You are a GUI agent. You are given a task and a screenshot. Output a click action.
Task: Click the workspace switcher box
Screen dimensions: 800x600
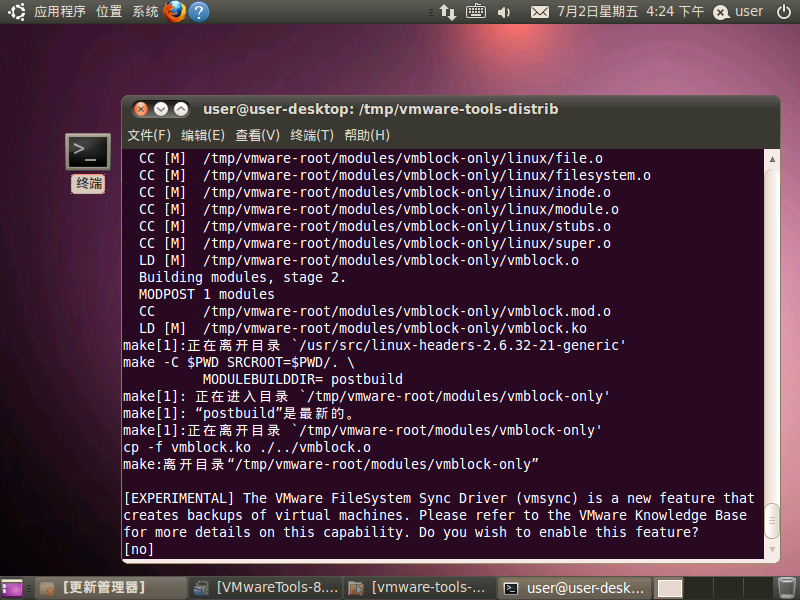(670, 588)
